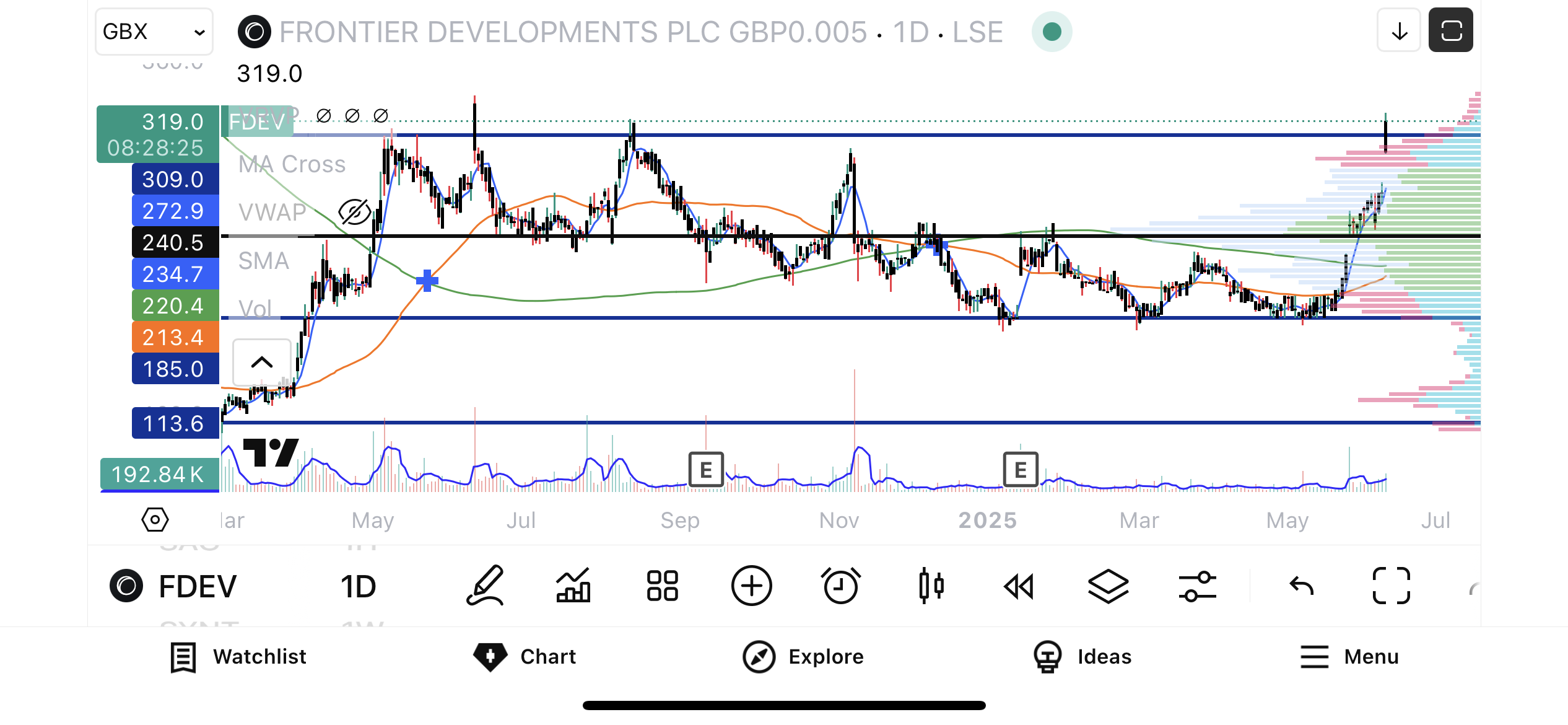This screenshot has height=725, width=1568.
Task: Tap the TradingView logo watermark
Action: pos(271,453)
